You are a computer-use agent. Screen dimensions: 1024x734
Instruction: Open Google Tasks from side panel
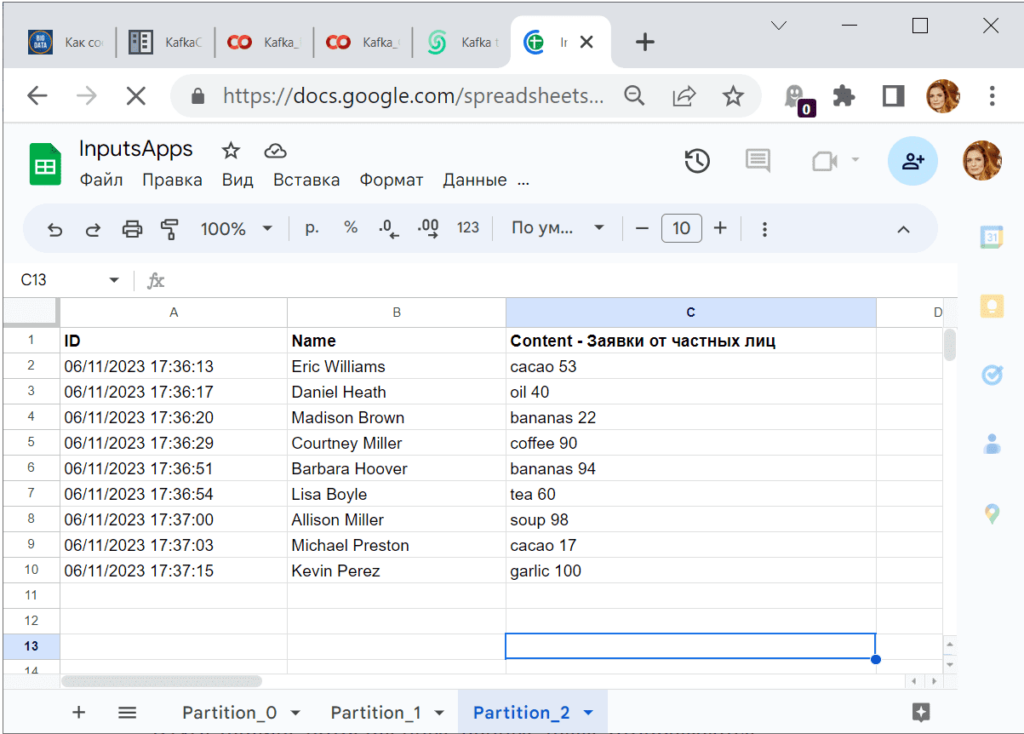click(x=991, y=375)
